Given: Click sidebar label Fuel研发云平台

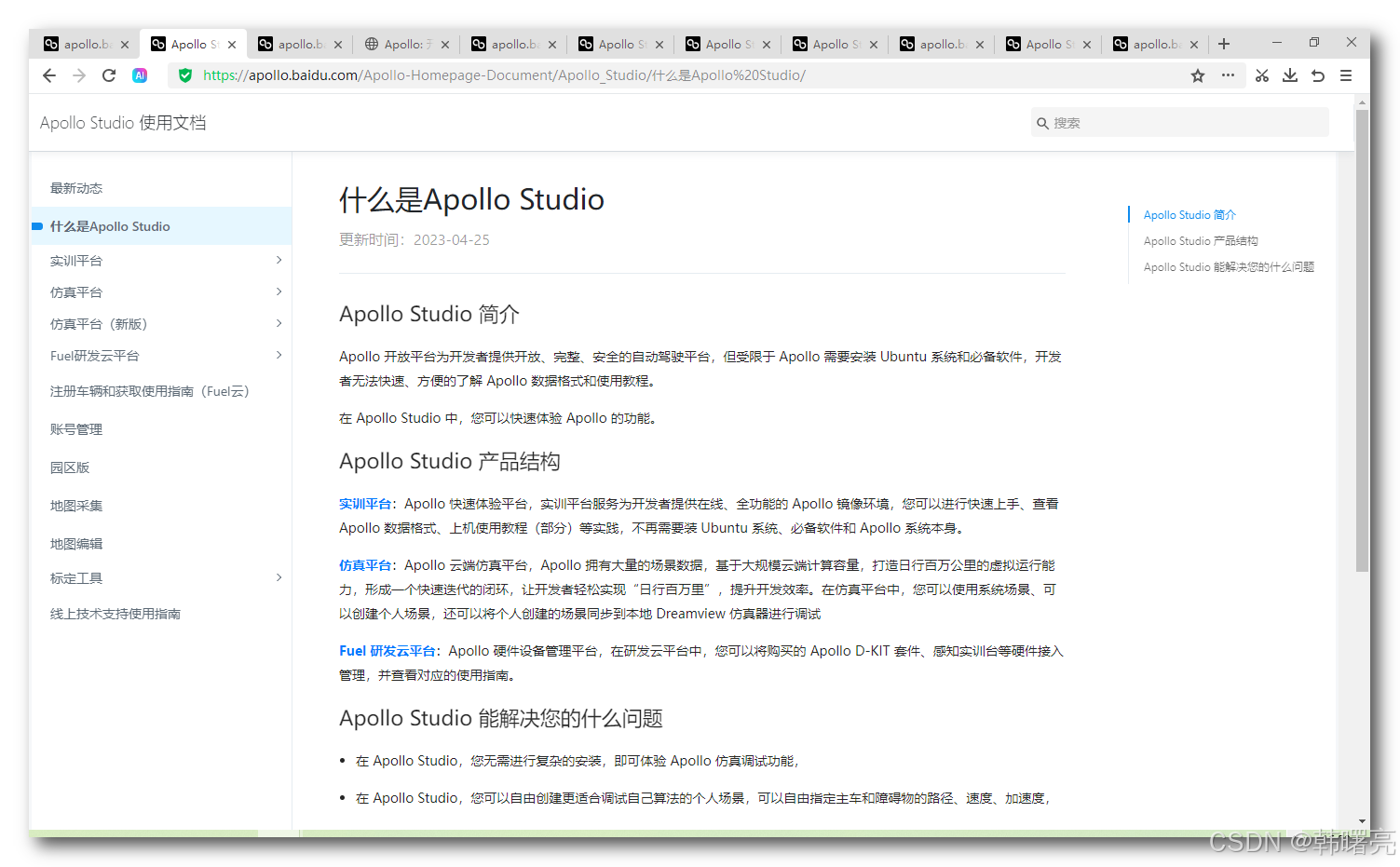Looking at the screenshot, I should click(95, 356).
